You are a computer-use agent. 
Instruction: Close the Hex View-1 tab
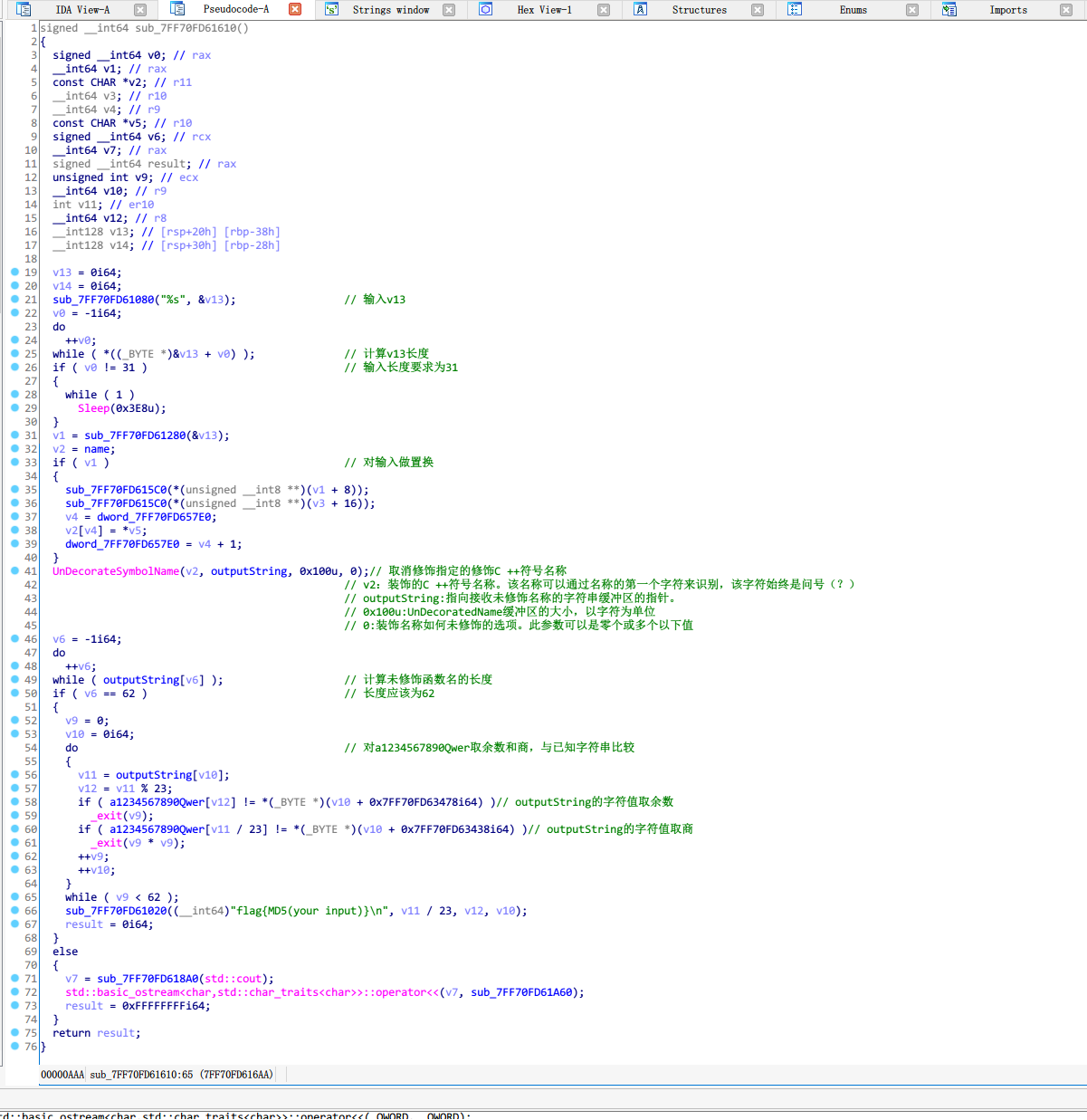604,10
